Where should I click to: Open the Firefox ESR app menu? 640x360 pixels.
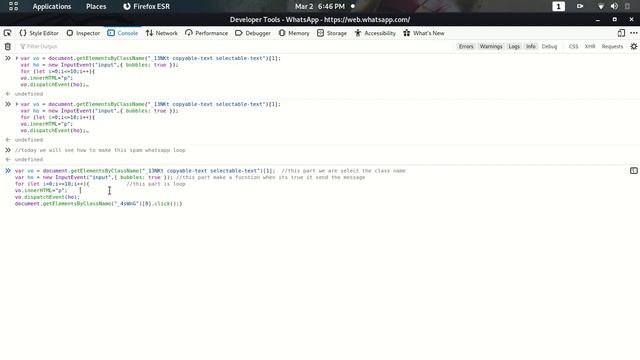(x=146, y=7)
